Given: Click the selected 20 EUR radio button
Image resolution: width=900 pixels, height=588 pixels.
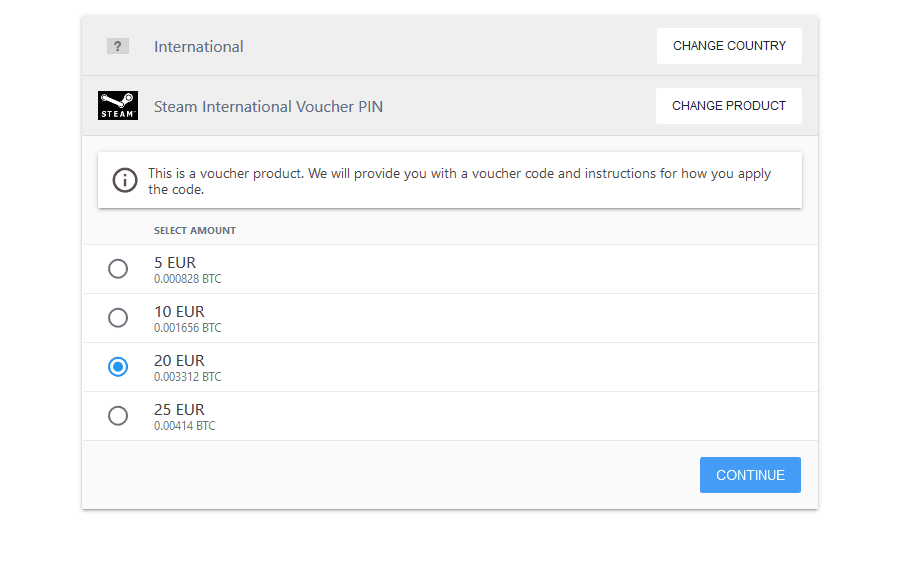Looking at the screenshot, I should tap(118, 367).
